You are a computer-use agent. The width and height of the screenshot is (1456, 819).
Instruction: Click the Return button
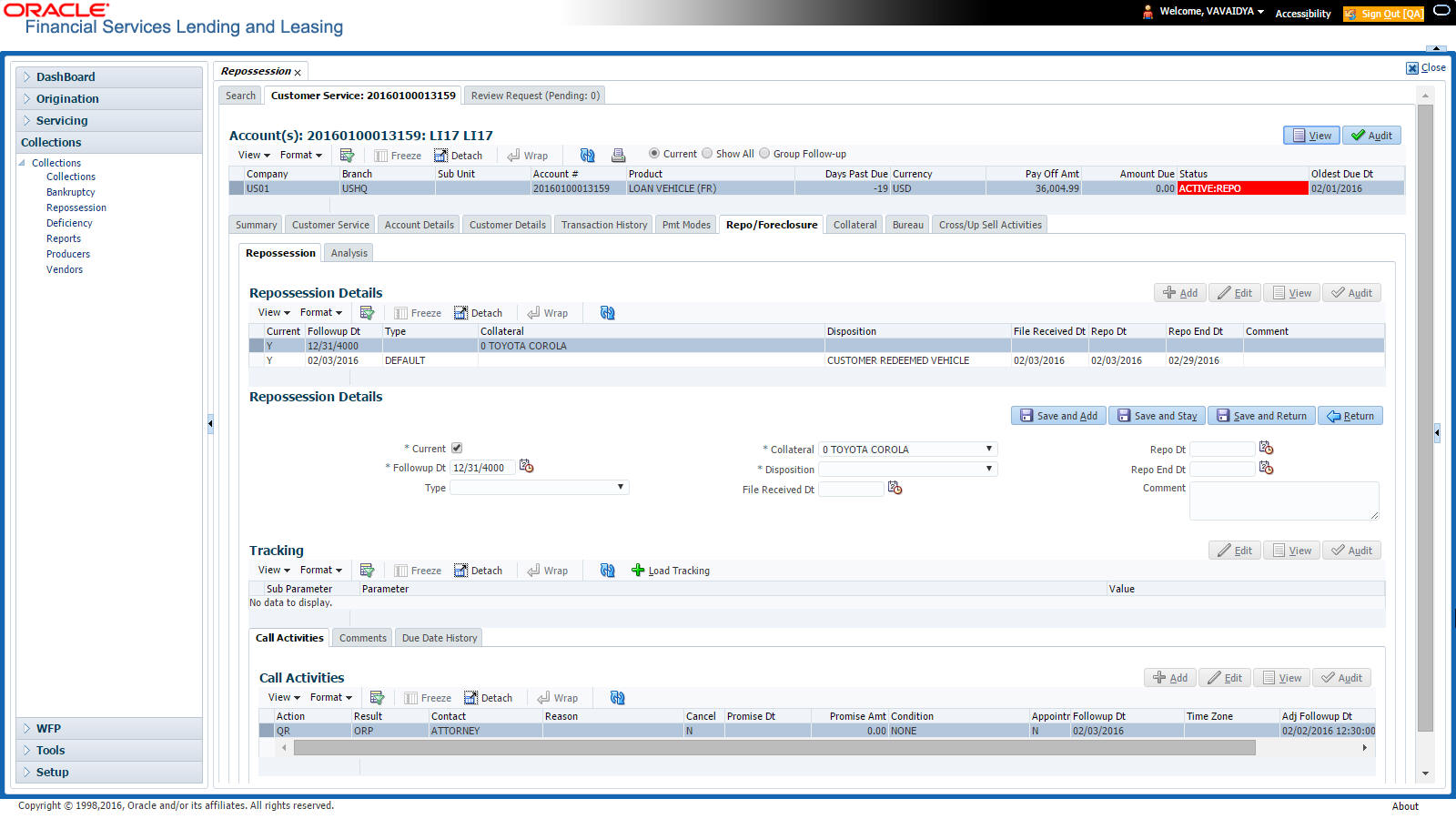click(1350, 416)
